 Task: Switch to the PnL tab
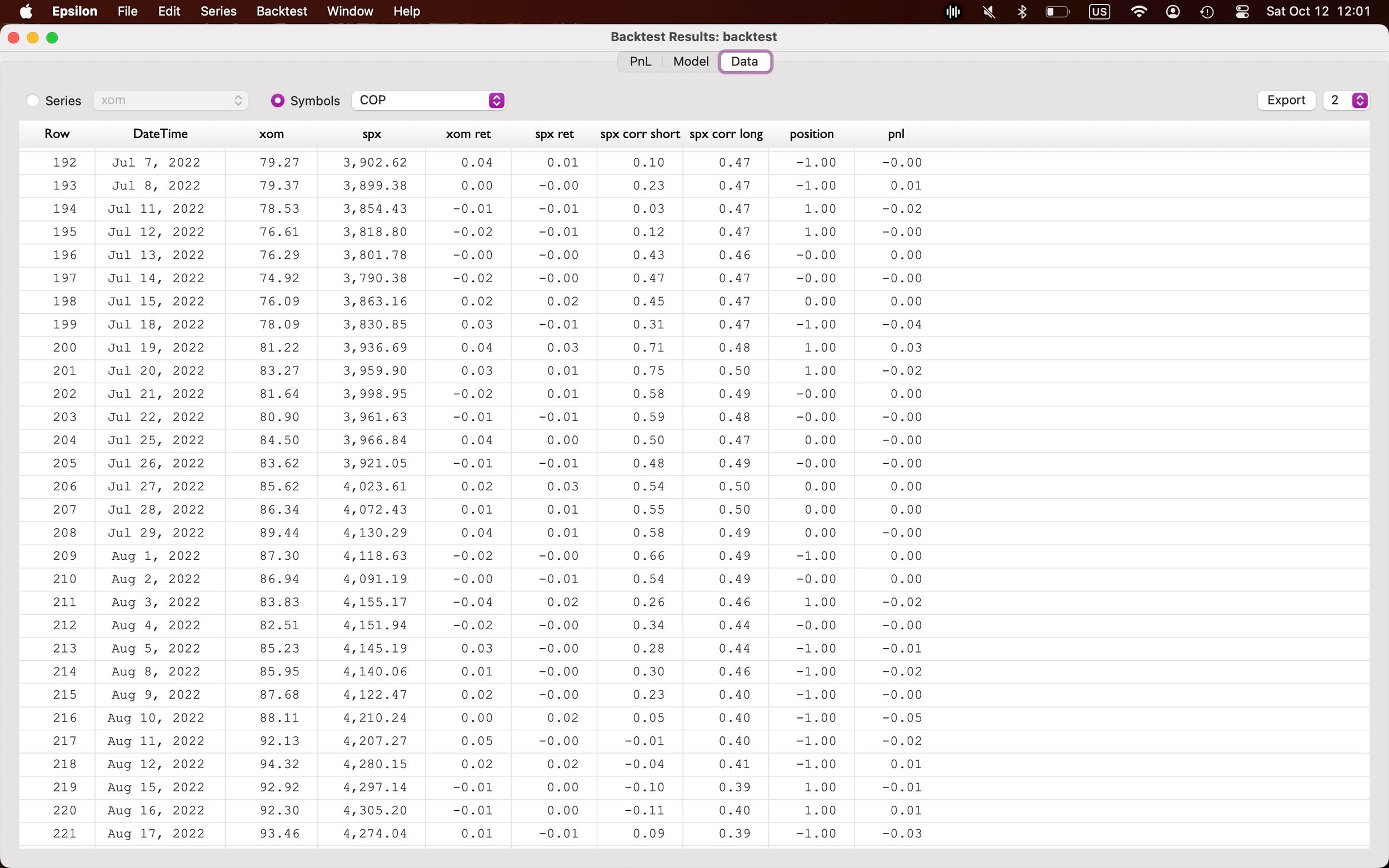click(x=640, y=62)
